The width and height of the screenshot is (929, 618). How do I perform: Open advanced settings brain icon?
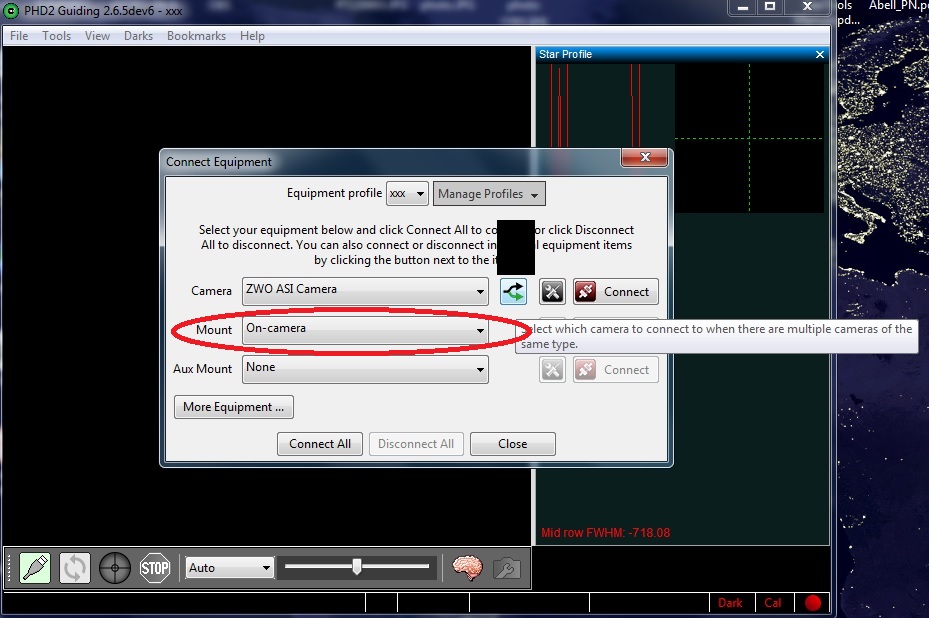(467, 568)
